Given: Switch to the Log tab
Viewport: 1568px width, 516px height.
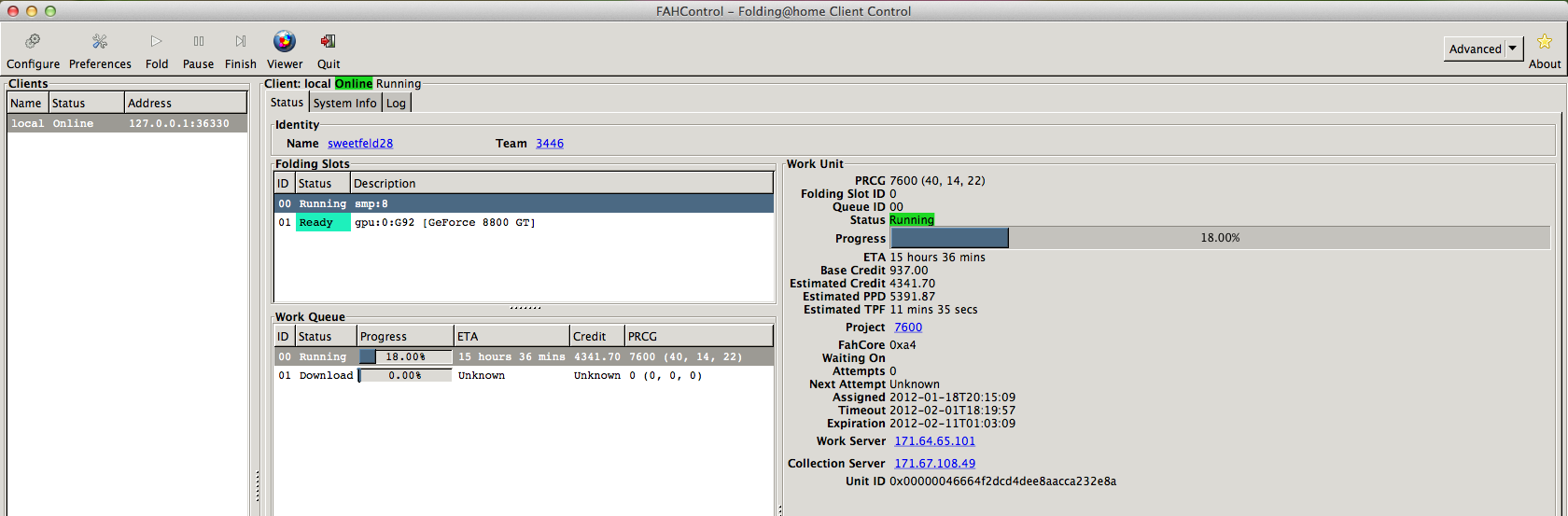Looking at the screenshot, I should [x=397, y=104].
